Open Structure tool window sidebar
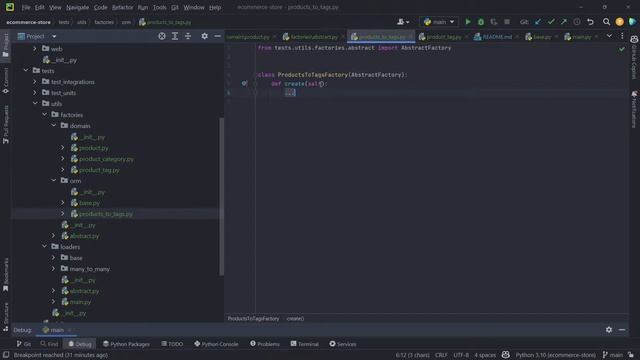Viewport: 640px width, 360px height. [x=5, y=317]
